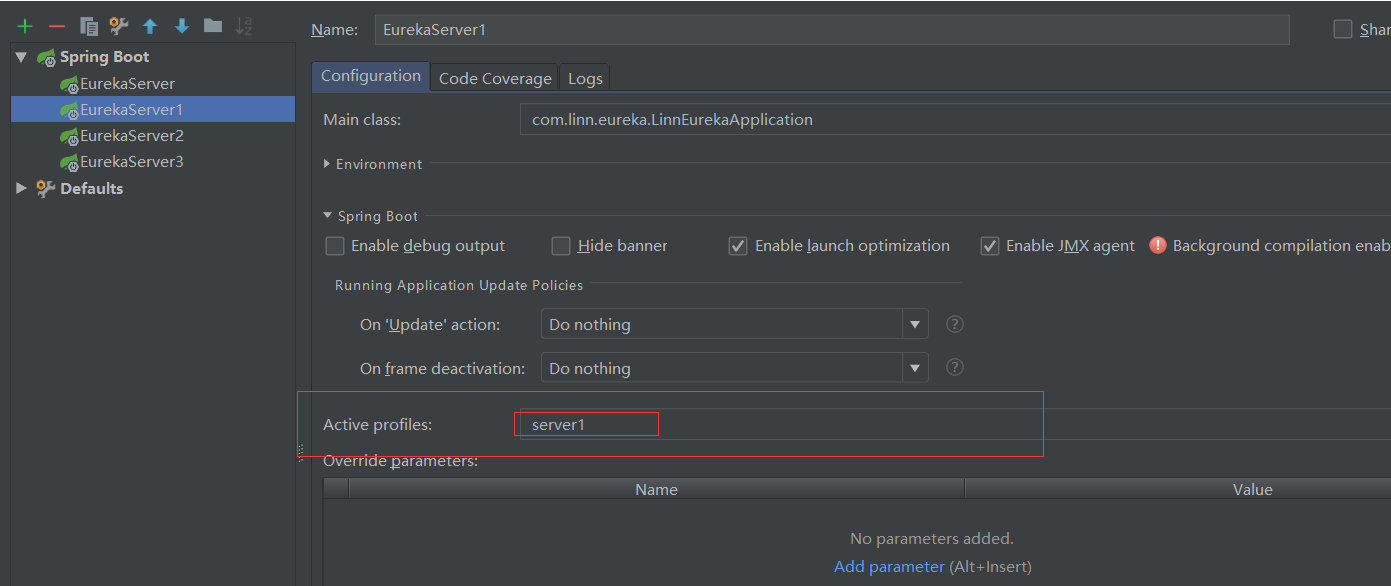Image resolution: width=1391 pixels, height=586 pixels.
Task: Click the Add parameter link
Action: point(889,566)
